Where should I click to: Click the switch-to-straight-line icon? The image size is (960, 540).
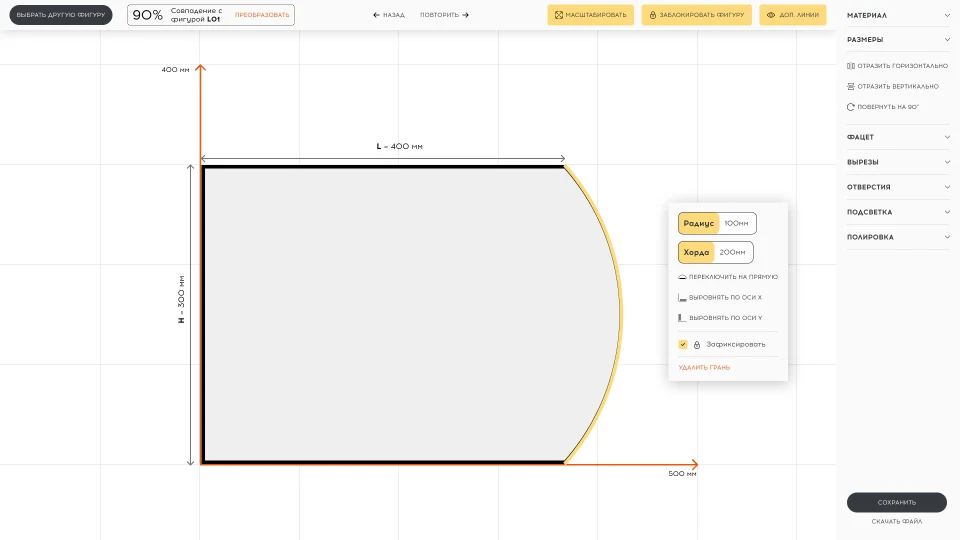[682, 277]
